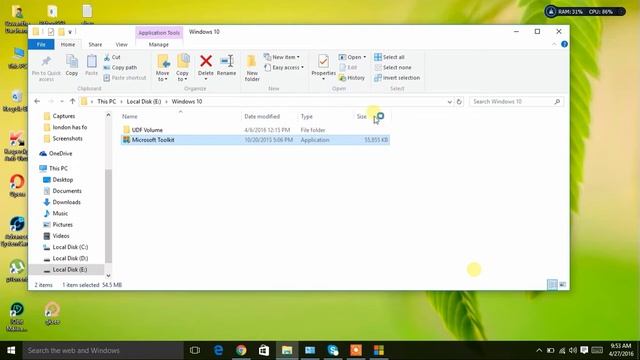Image resolution: width=640 pixels, height=360 pixels.
Task: Click the Refresh button
Action: pos(459,102)
